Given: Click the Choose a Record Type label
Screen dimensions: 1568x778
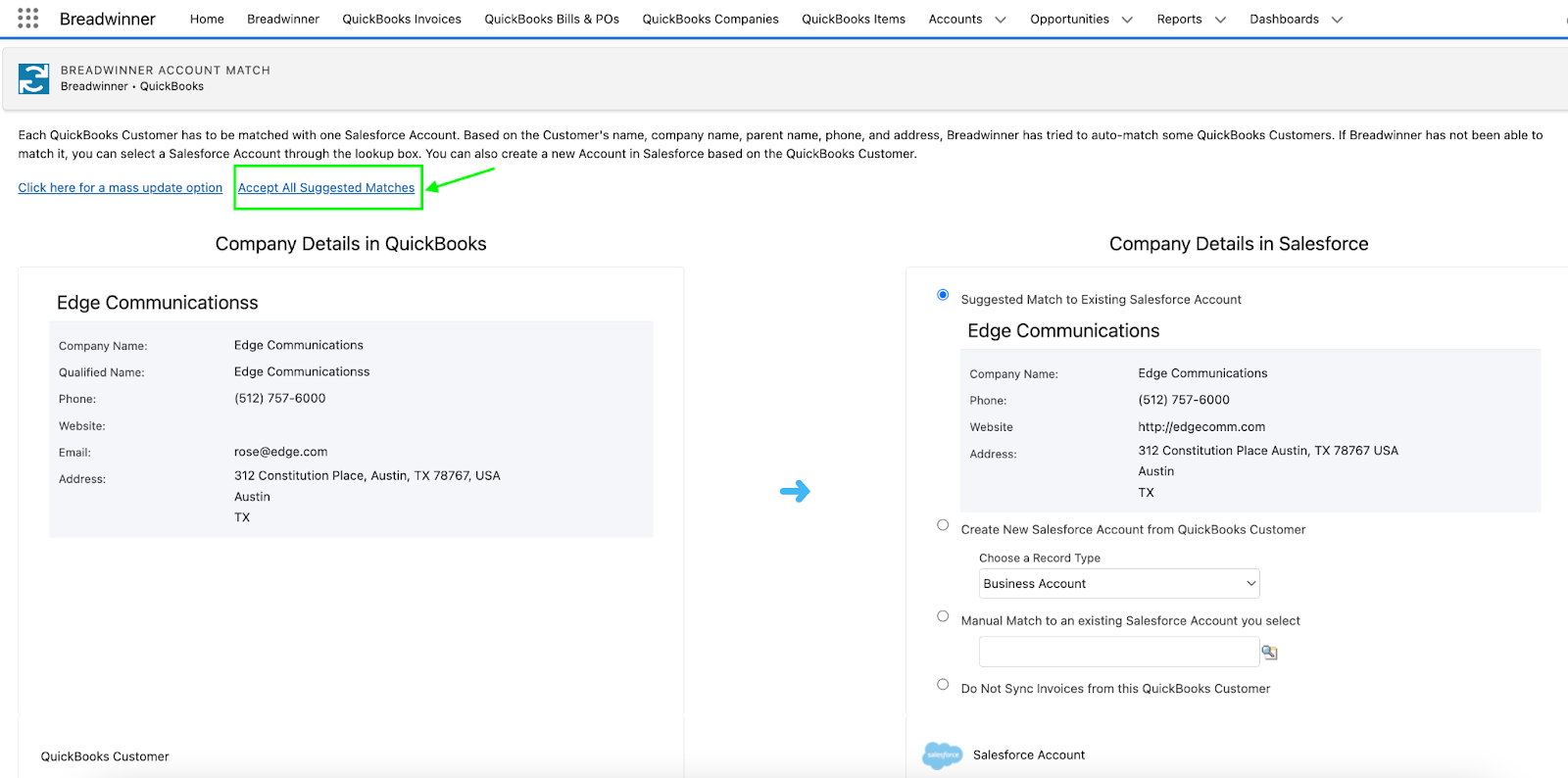Looking at the screenshot, I should [x=1040, y=559].
